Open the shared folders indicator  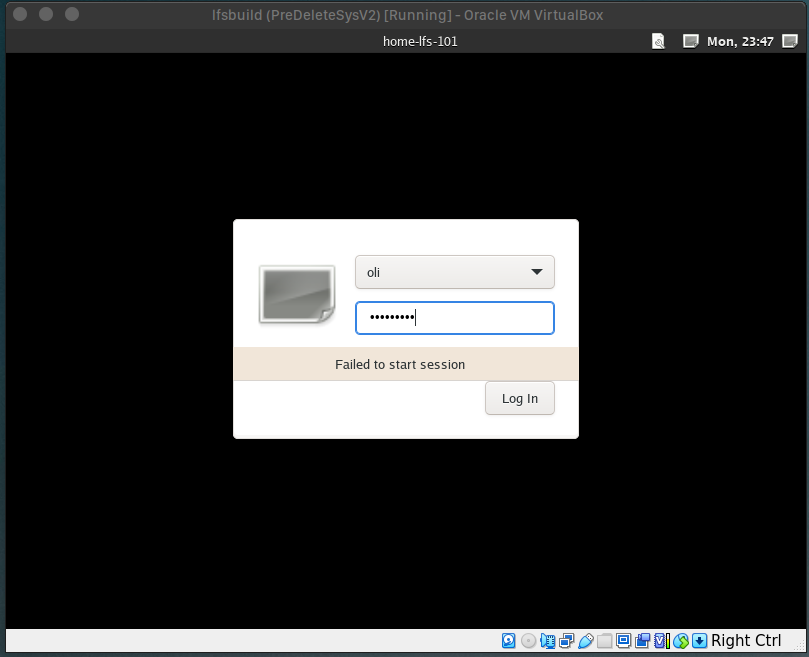point(605,641)
